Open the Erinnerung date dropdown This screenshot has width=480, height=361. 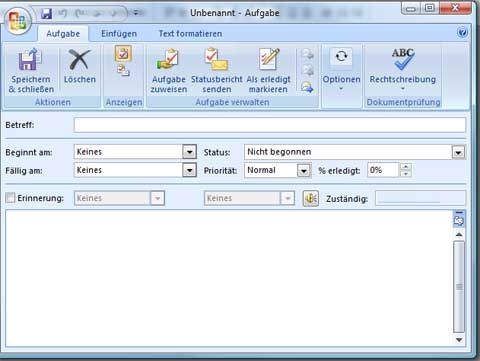157,198
